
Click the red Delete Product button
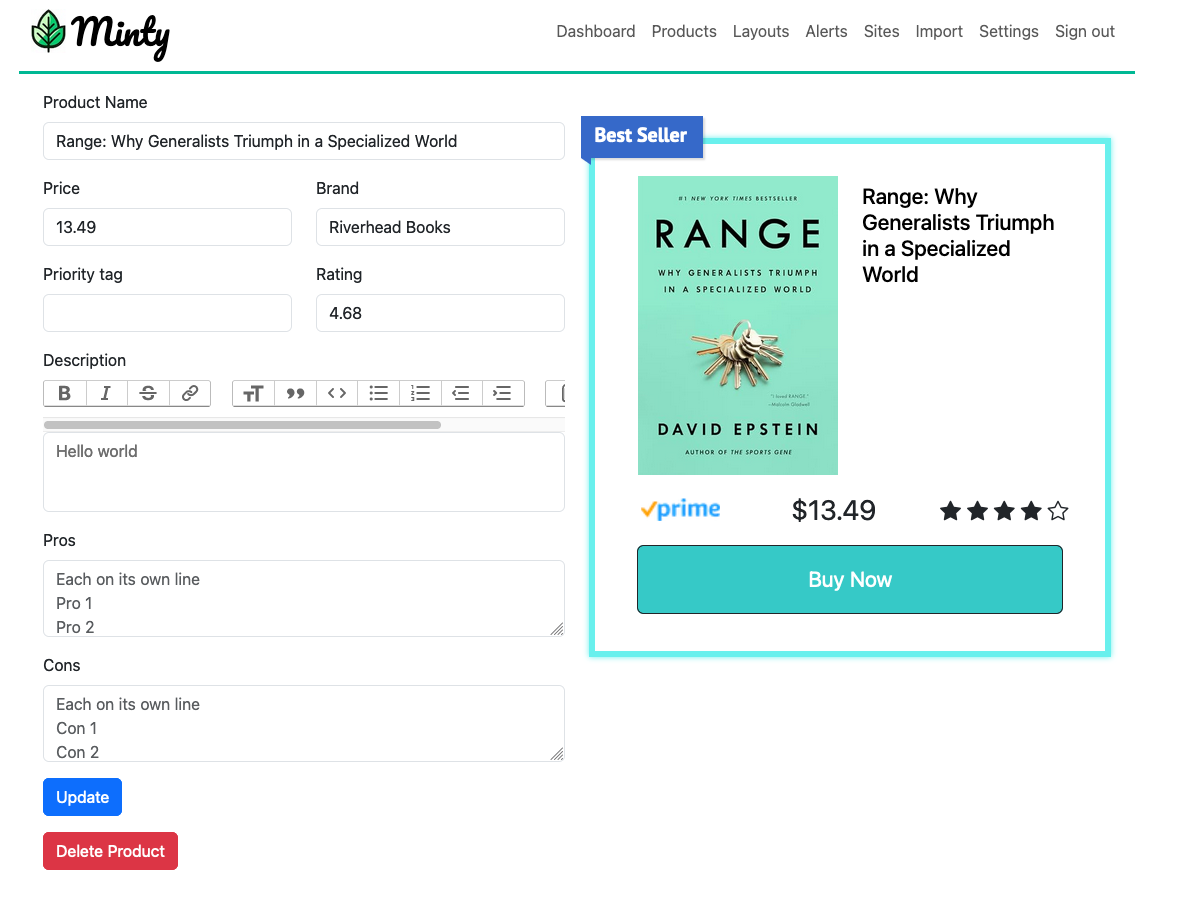(x=111, y=851)
